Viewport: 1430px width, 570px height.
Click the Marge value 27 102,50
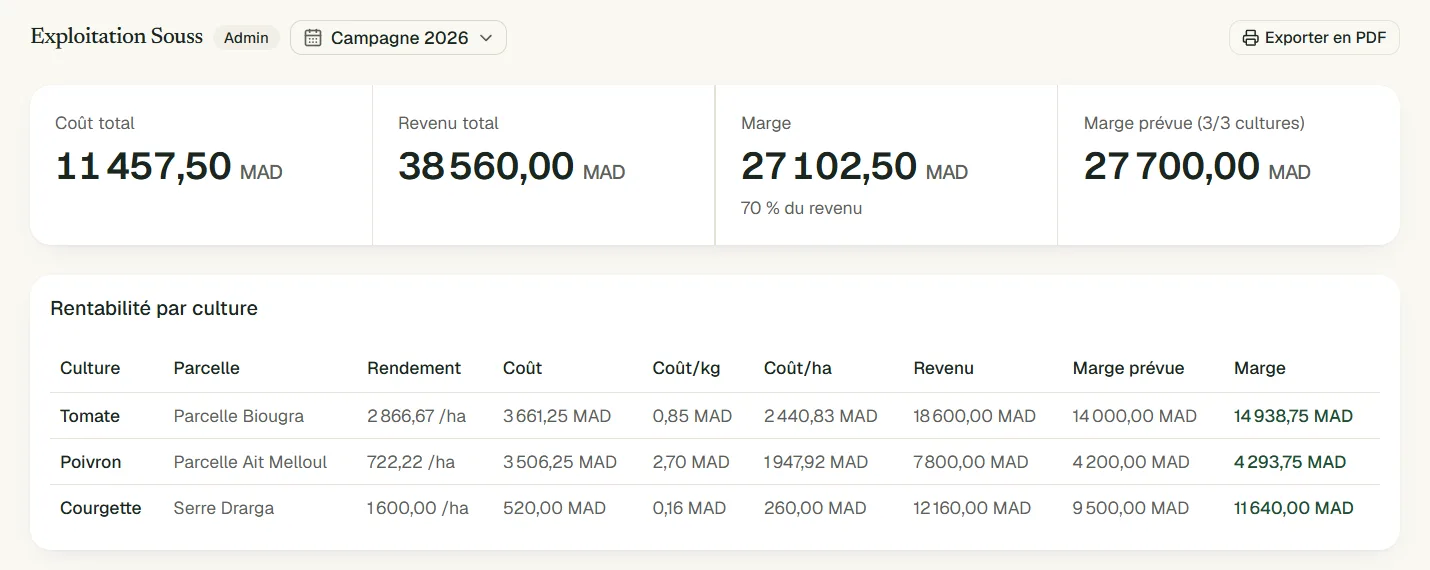(x=829, y=166)
